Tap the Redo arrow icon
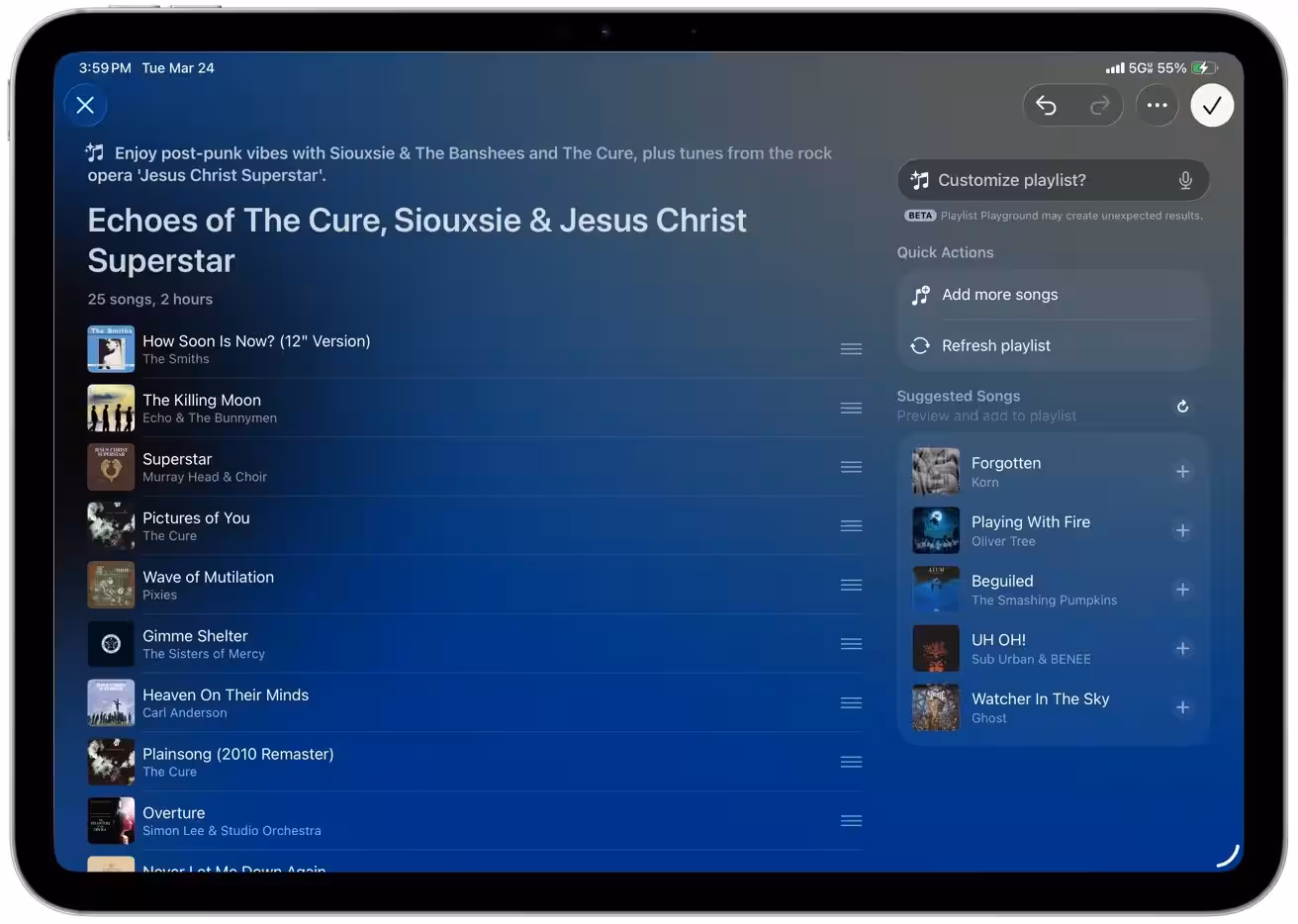The image size is (1298, 924). tap(1100, 105)
